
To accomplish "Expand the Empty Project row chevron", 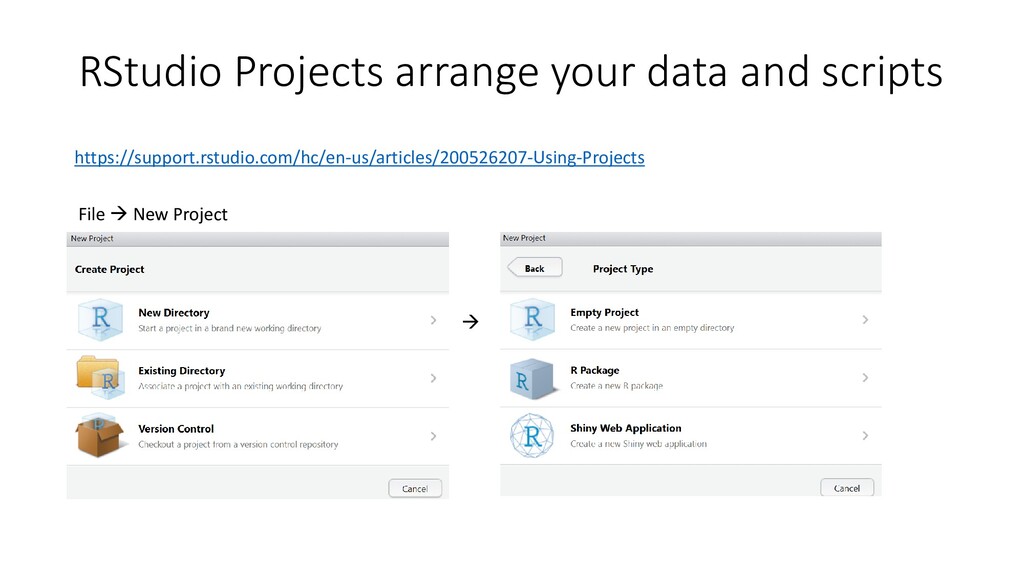I will point(865,319).
